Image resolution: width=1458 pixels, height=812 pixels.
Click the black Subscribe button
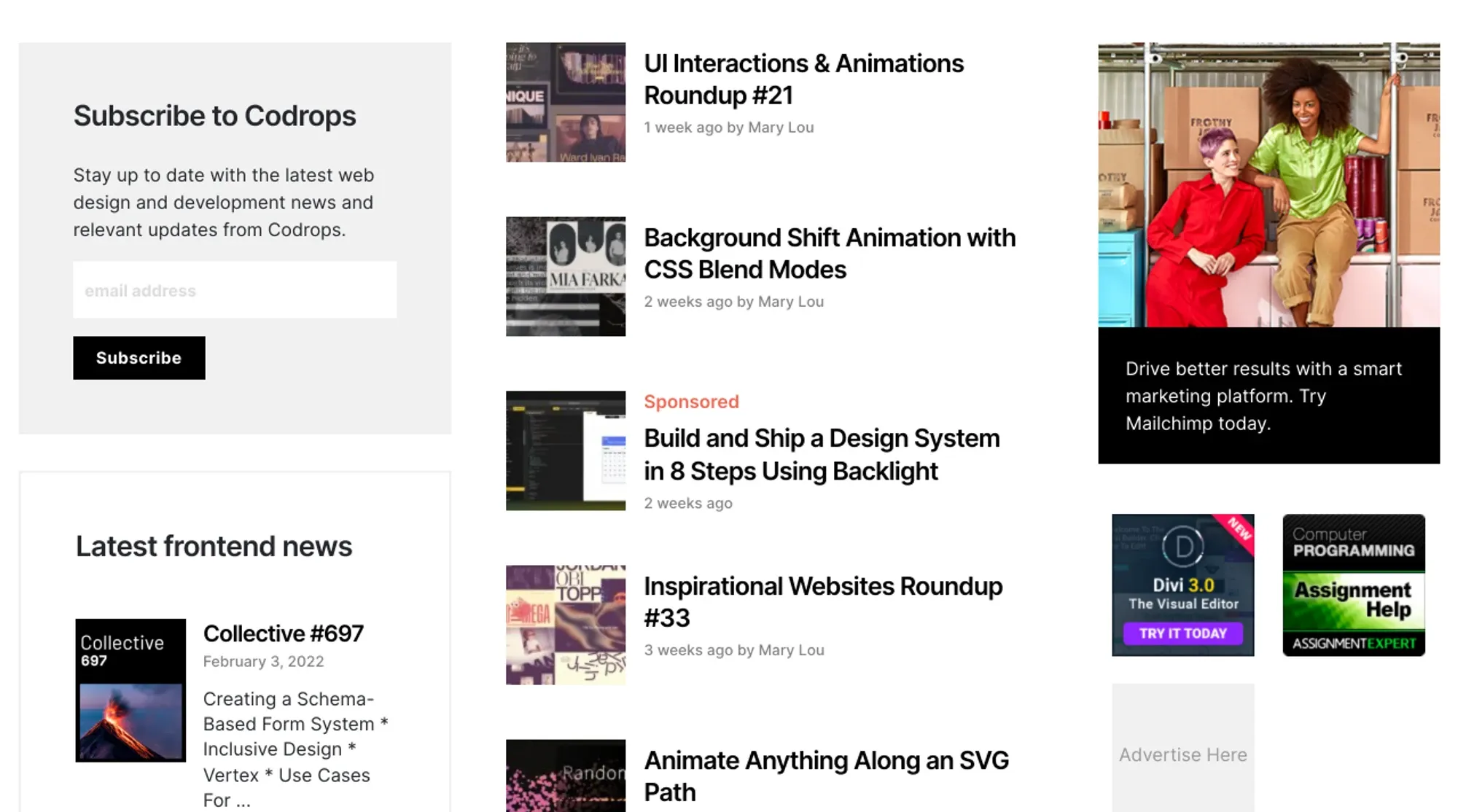pyautogui.click(x=139, y=358)
